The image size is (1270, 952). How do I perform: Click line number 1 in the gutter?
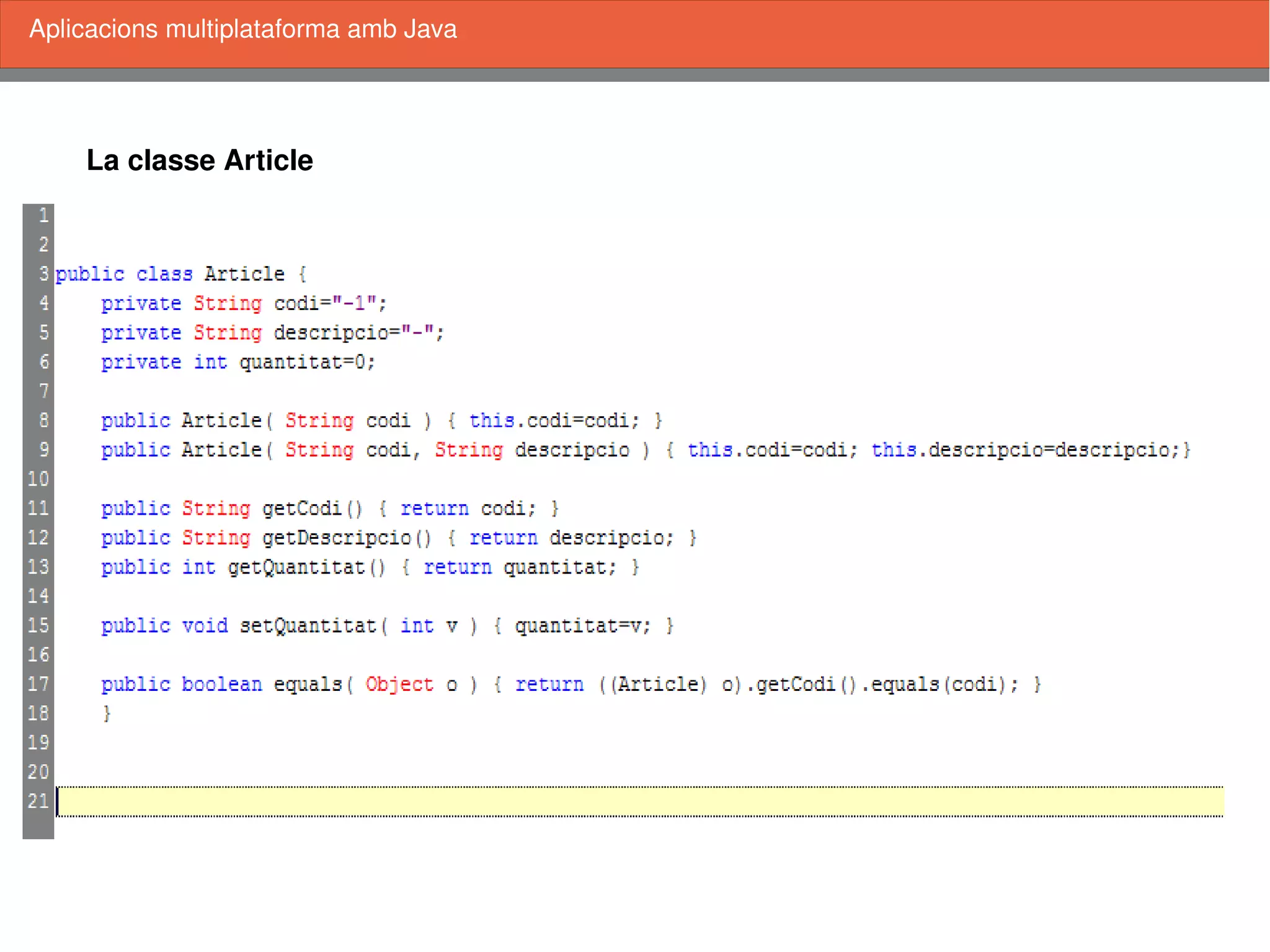[x=43, y=215]
